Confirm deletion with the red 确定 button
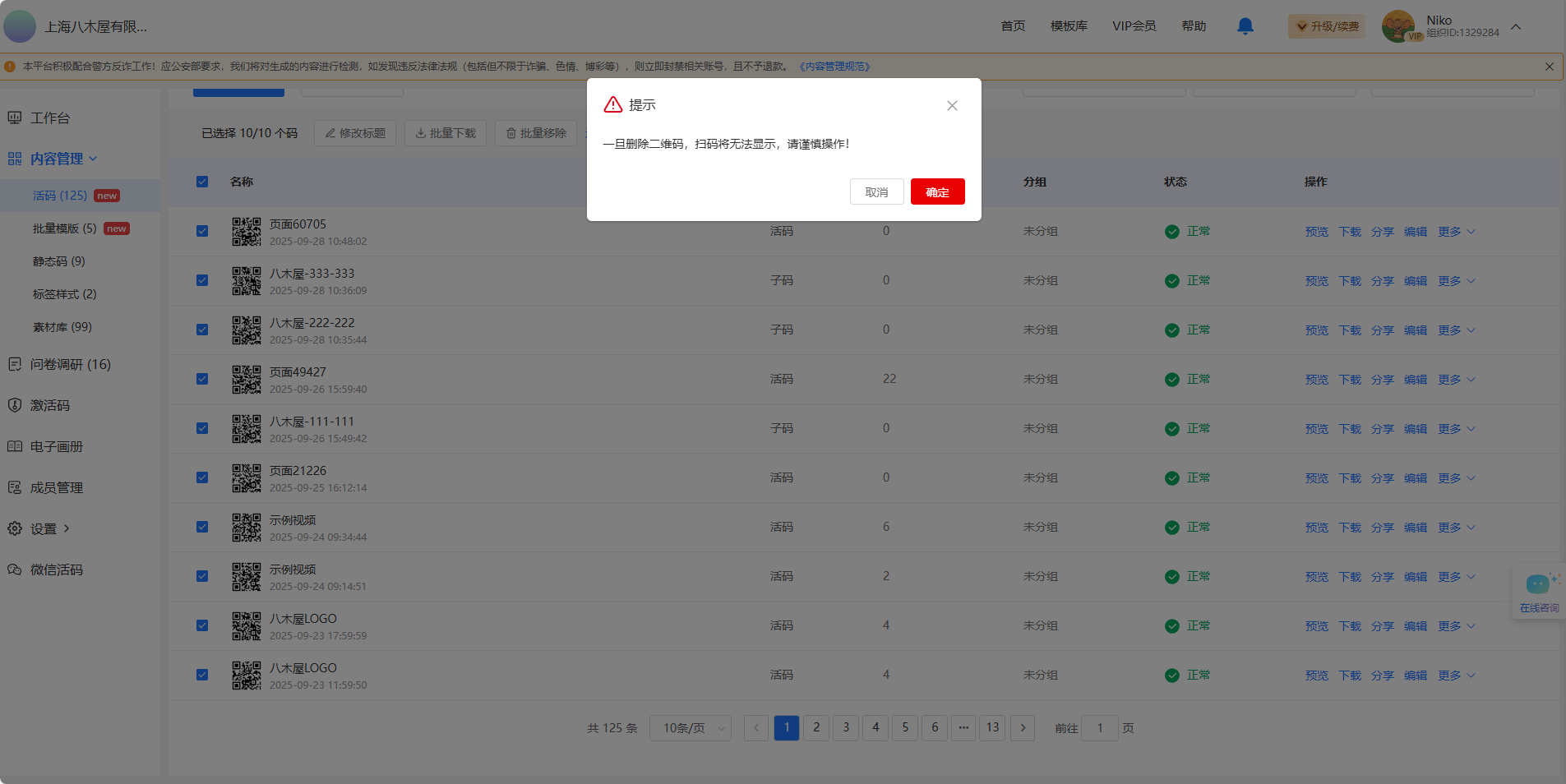 937,191
